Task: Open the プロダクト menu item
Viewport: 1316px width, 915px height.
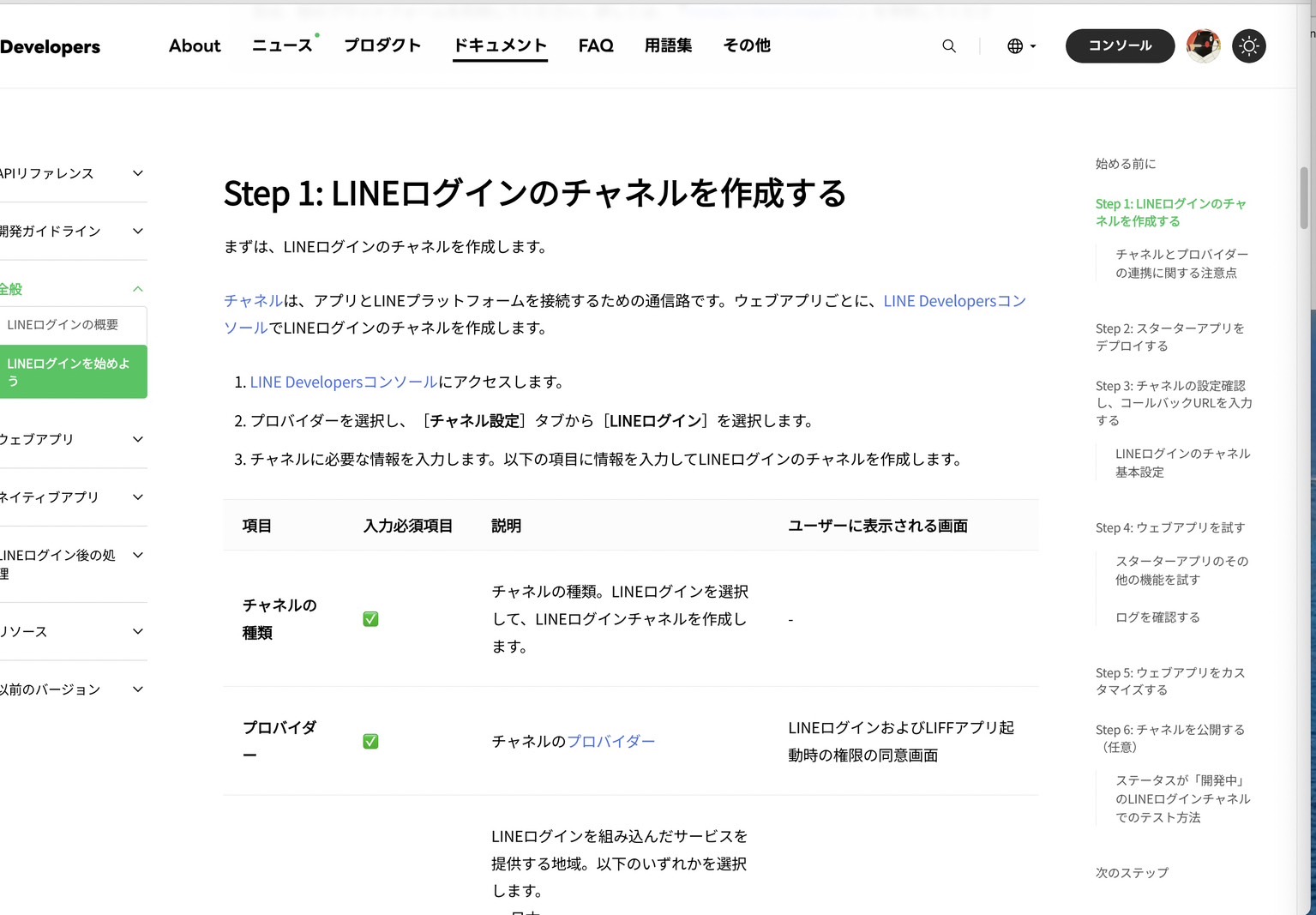Action: tap(382, 46)
